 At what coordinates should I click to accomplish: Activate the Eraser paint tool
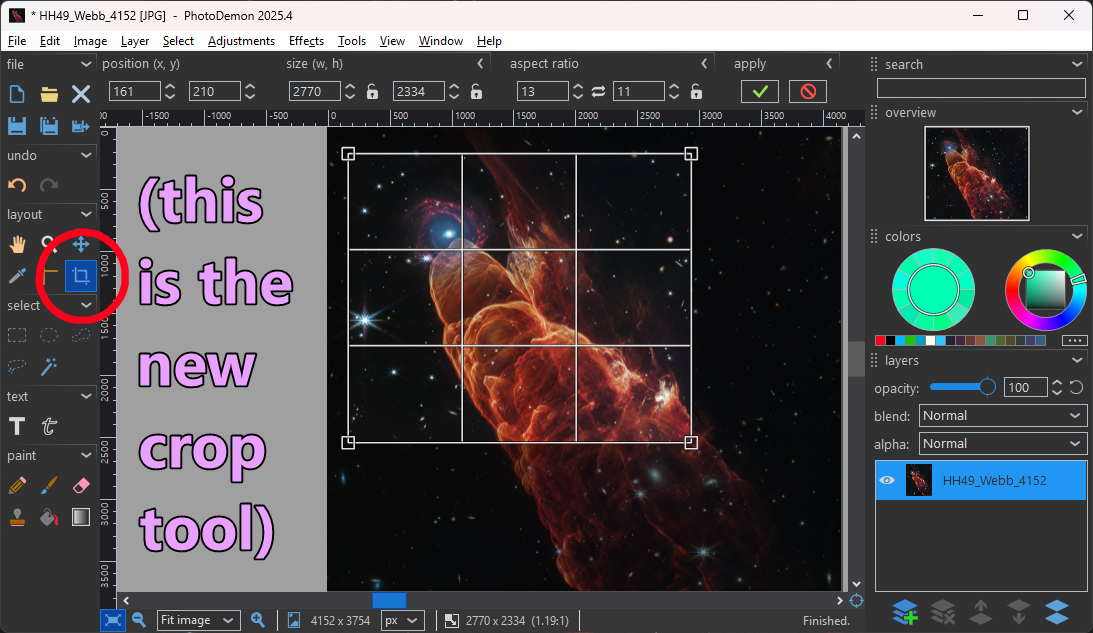[81, 485]
